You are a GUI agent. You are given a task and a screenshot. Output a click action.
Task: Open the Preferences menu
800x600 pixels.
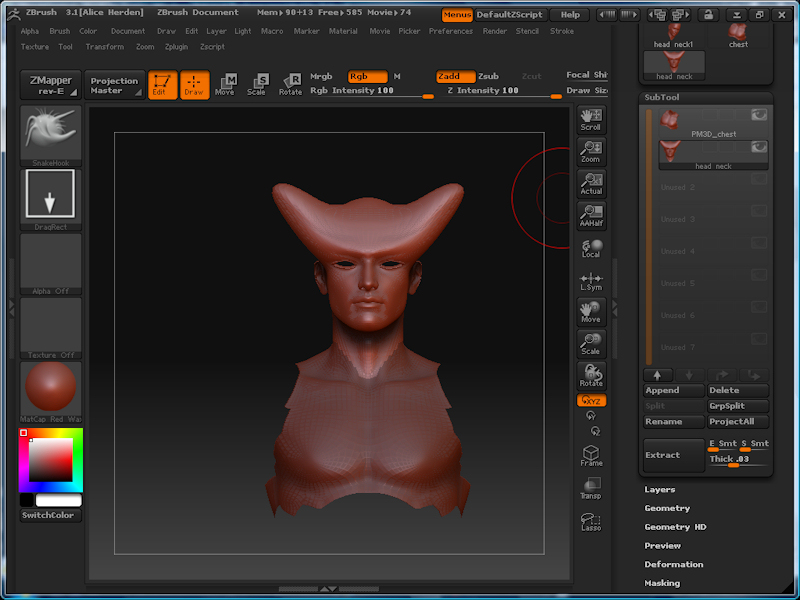[x=451, y=31]
